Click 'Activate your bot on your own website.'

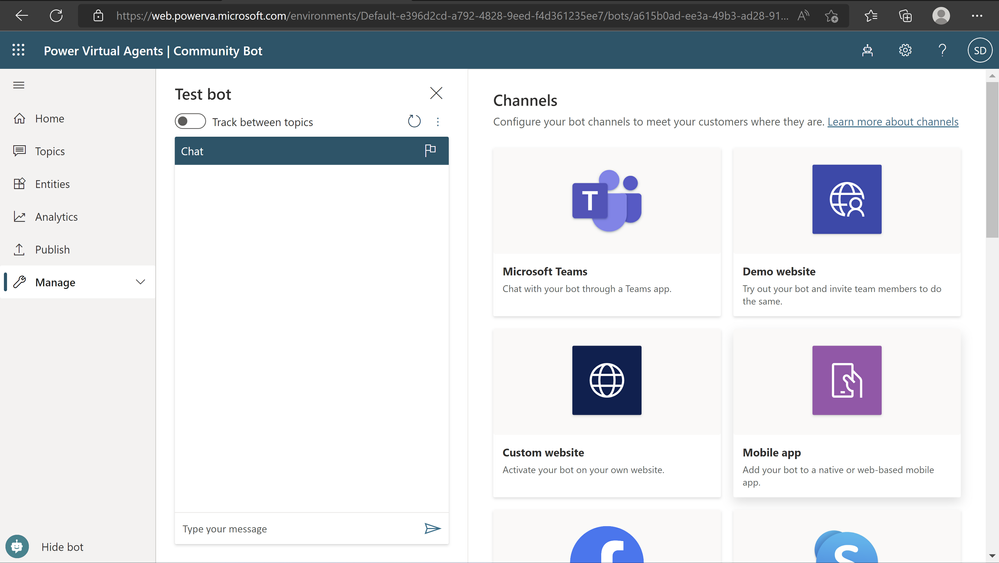pyautogui.click(x=583, y=469)
